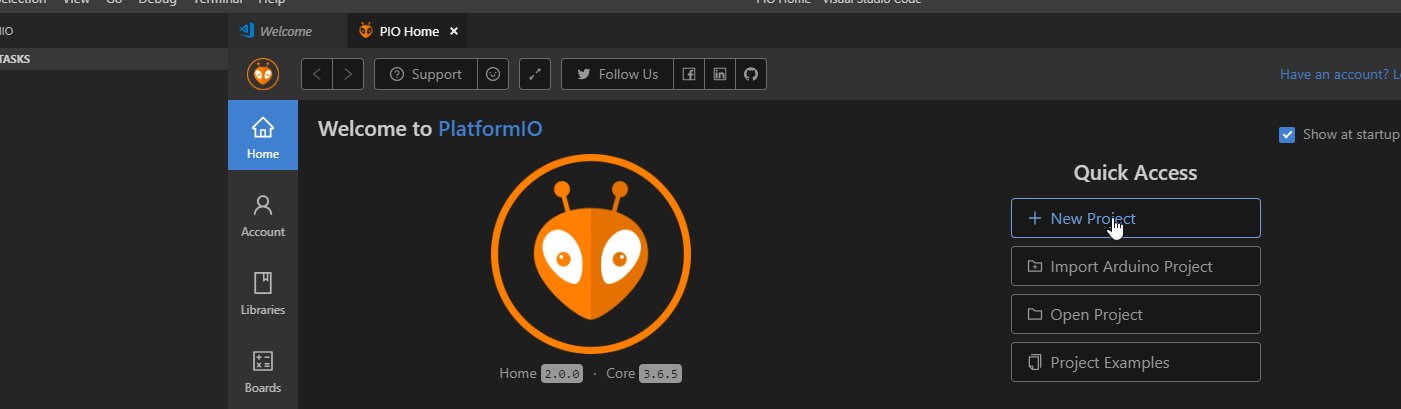Click the PlatformIO ant logo in toolbar
The image size is (1401, 409).
(x=263, y=74)
